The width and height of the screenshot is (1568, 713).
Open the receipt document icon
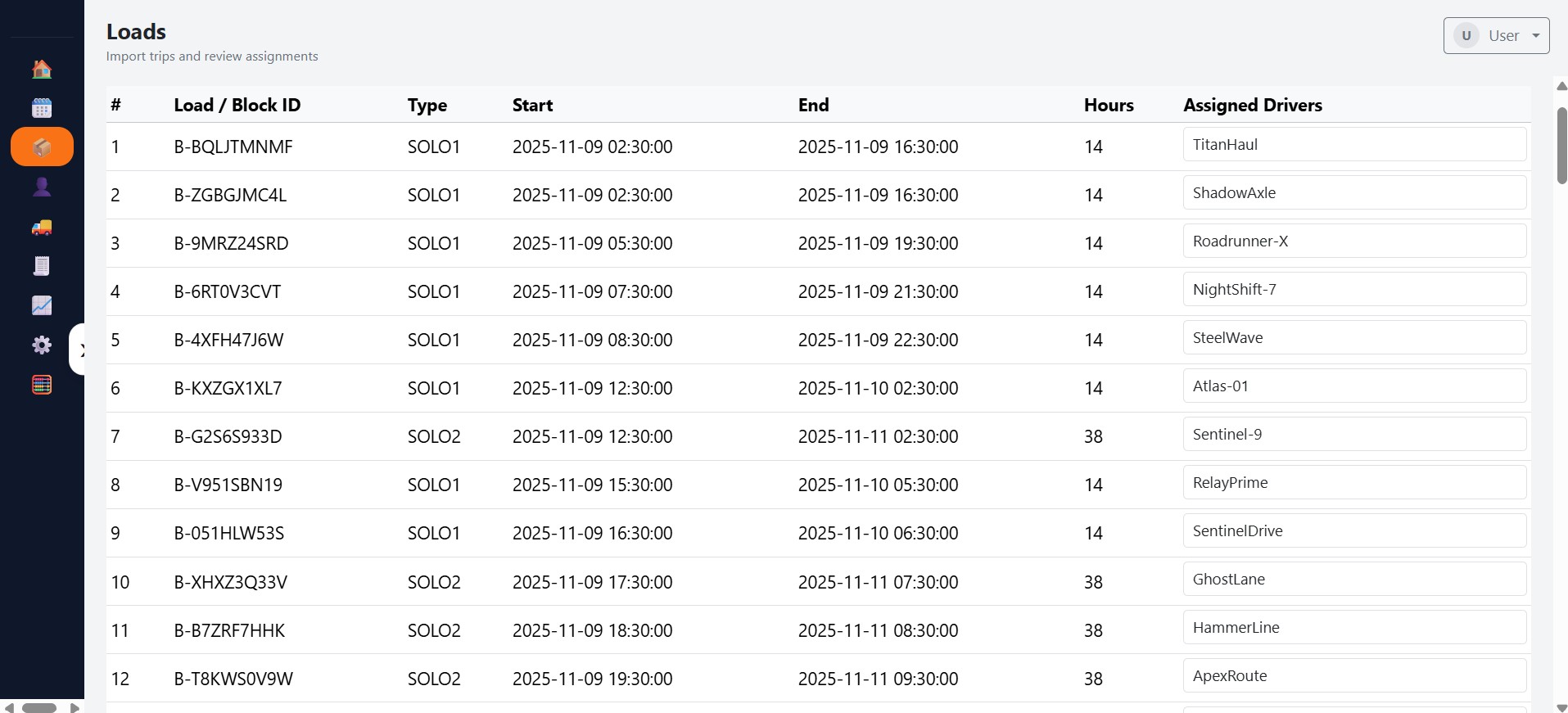(x=42, y=266)
